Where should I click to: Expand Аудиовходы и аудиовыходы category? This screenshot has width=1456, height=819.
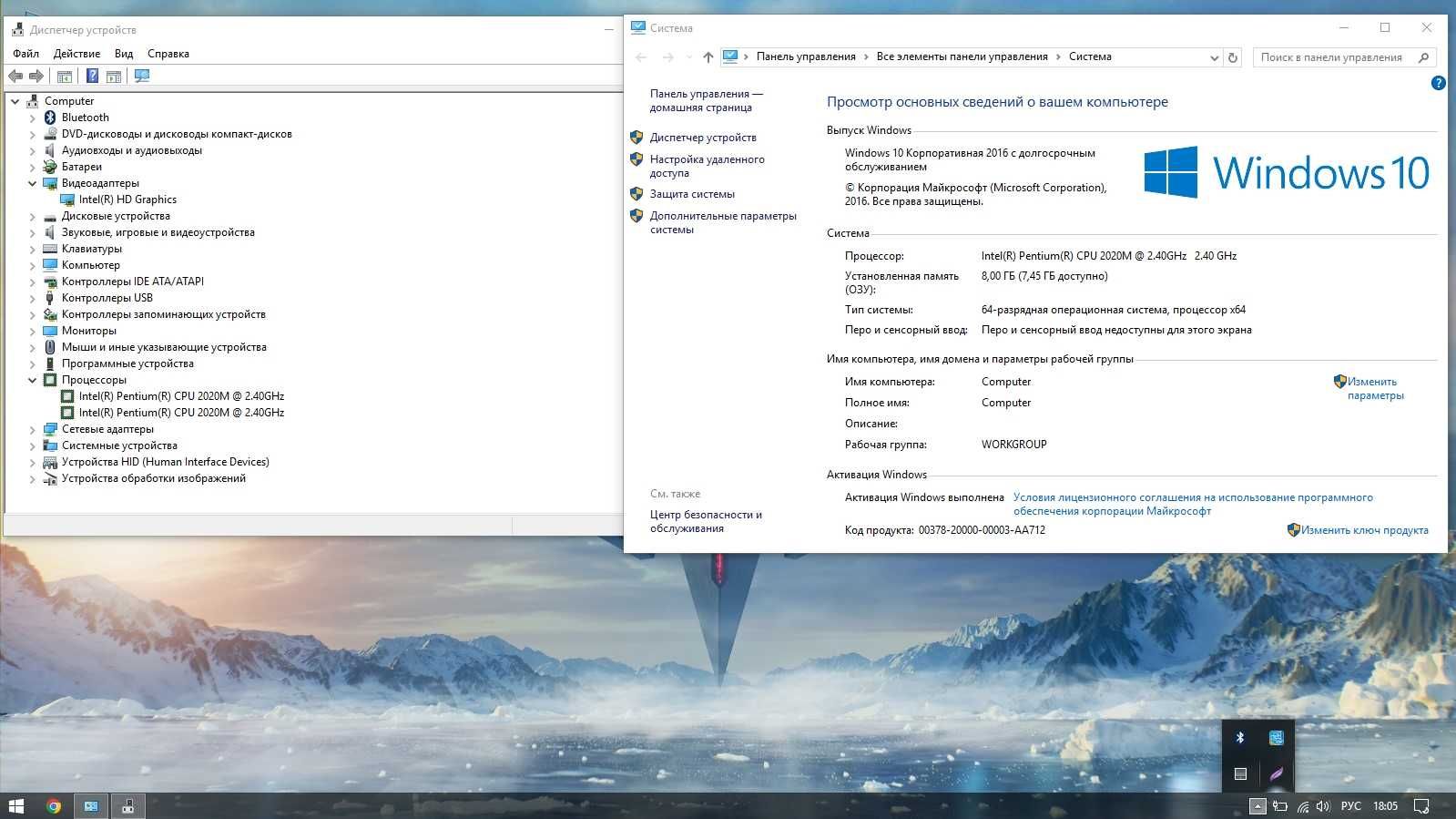coord(33,150)
